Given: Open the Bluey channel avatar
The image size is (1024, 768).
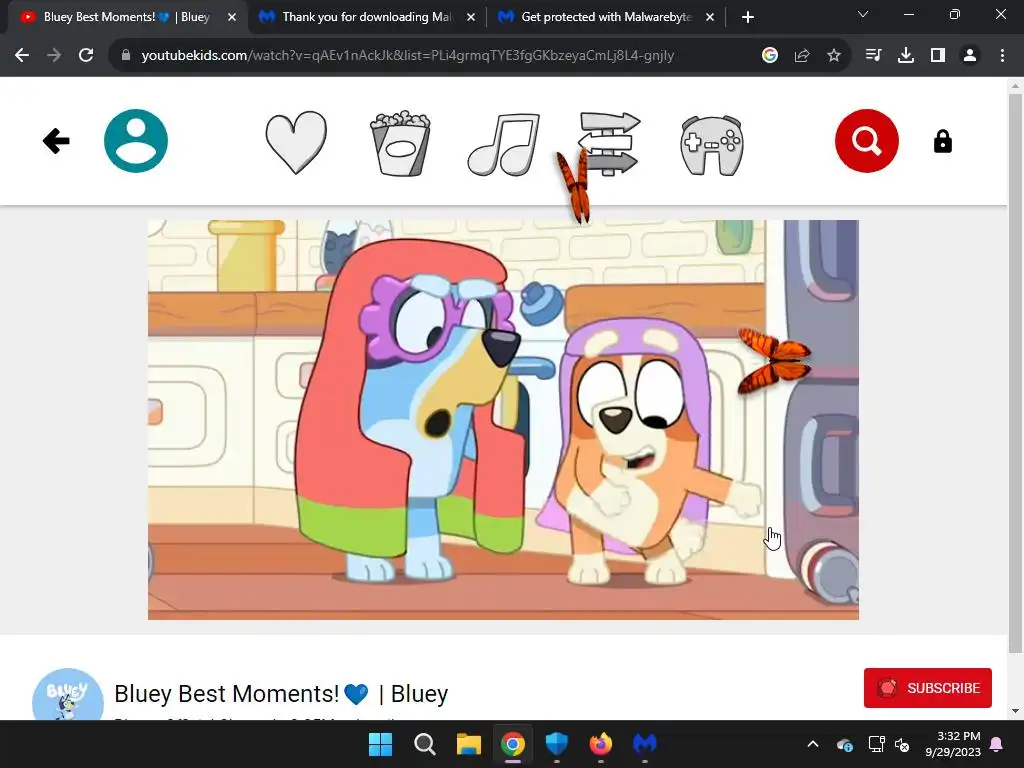Looking at the screenshot, I should point(68,694).
